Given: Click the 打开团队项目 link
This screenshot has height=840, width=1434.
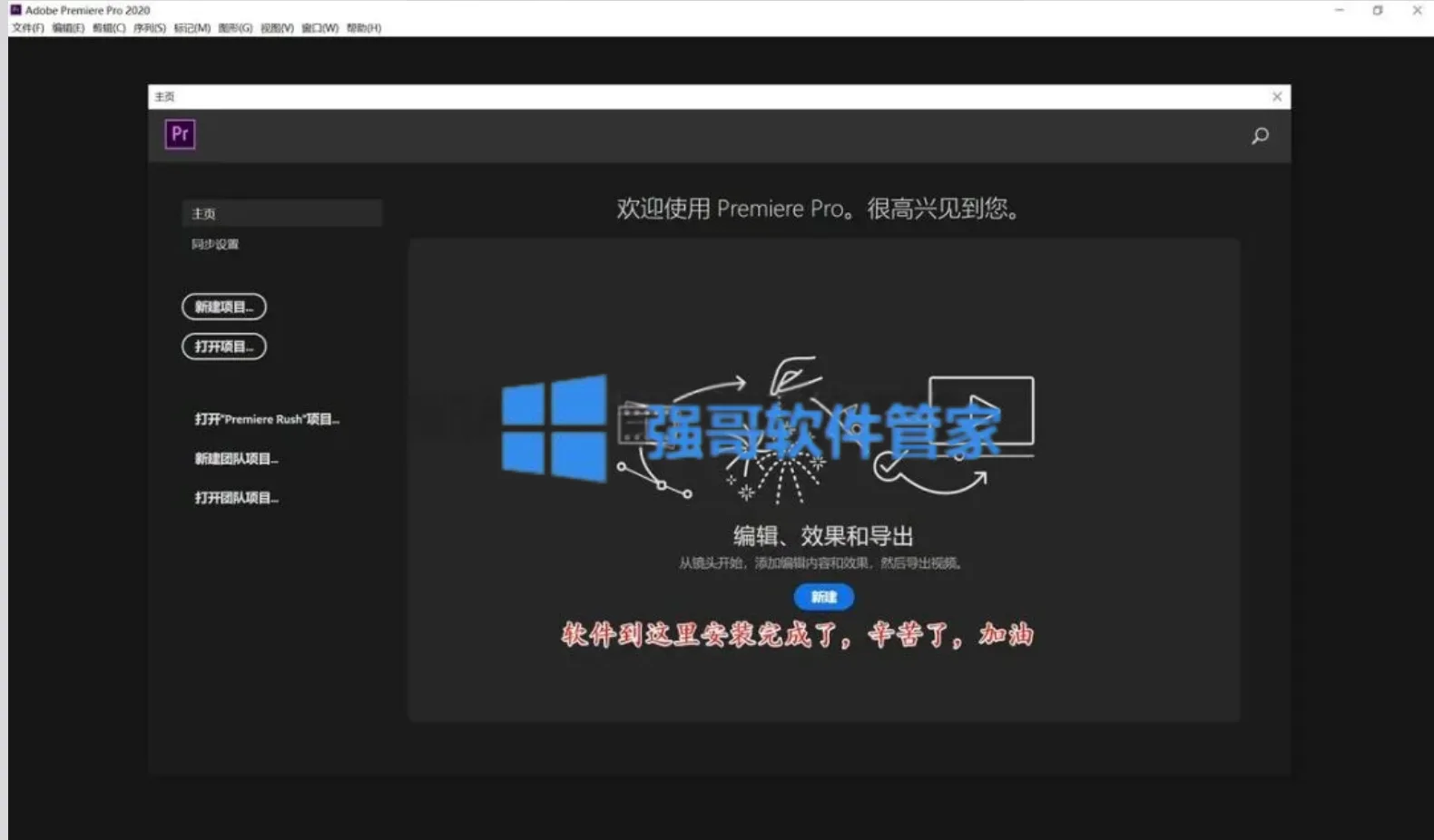Looking at the screenshot, I should (x=236, y=498).
